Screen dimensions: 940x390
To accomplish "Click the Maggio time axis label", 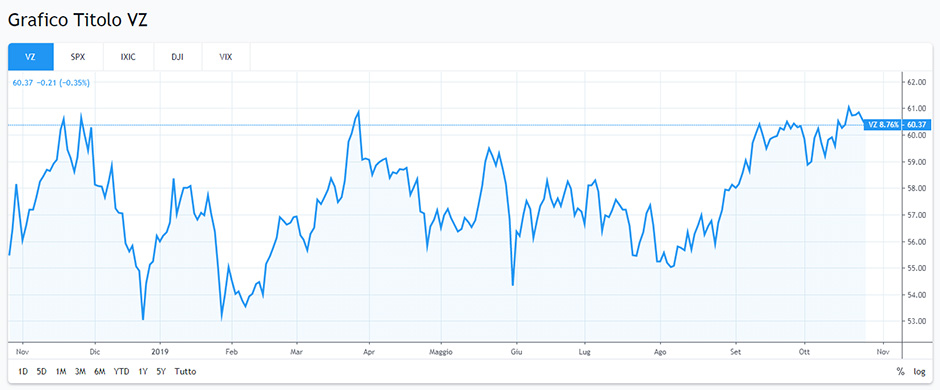I will pyautogui.click(x=441, y=352).
